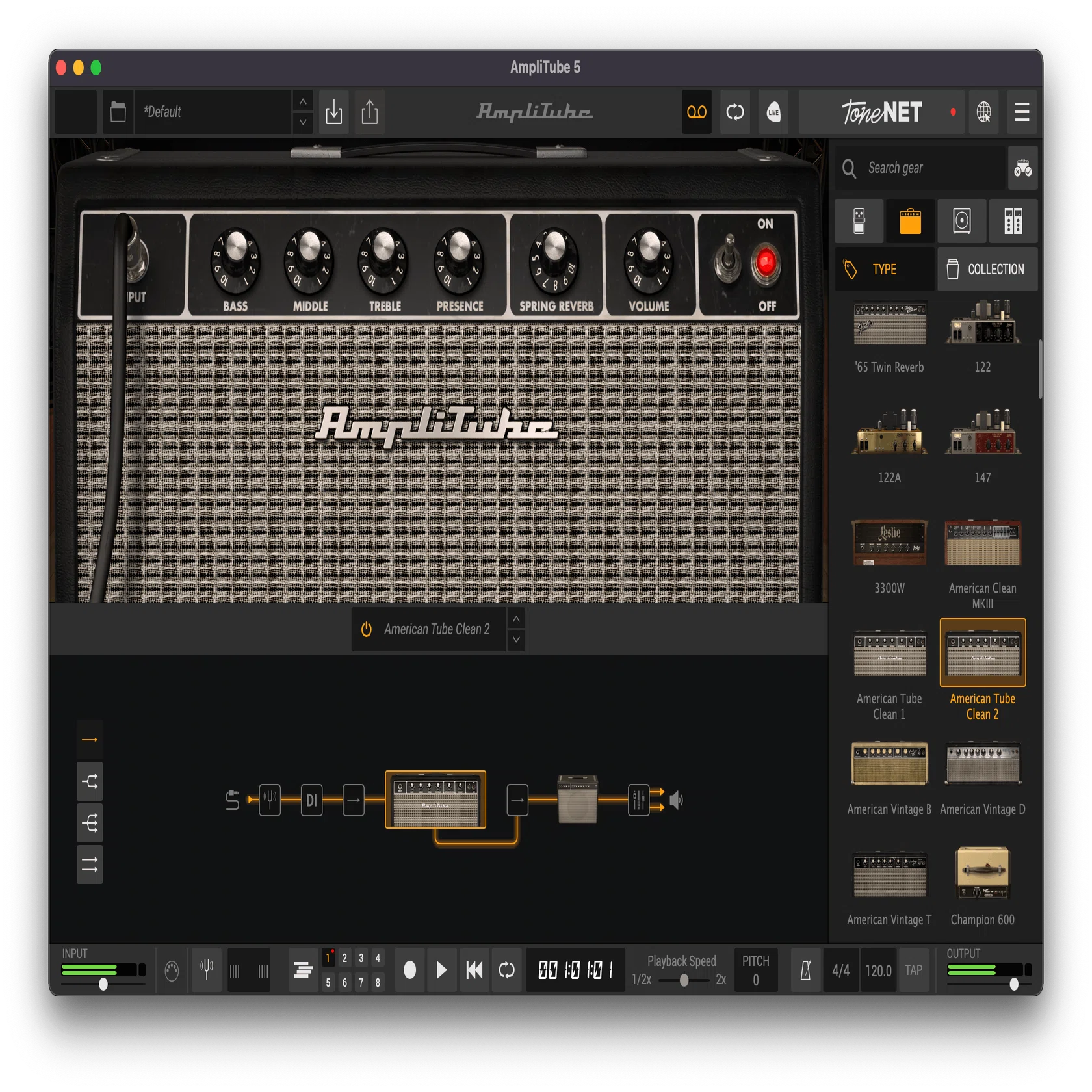Click the Search gear field
This screenshot has width=1092, height=1092.
[x=920, y=168]
